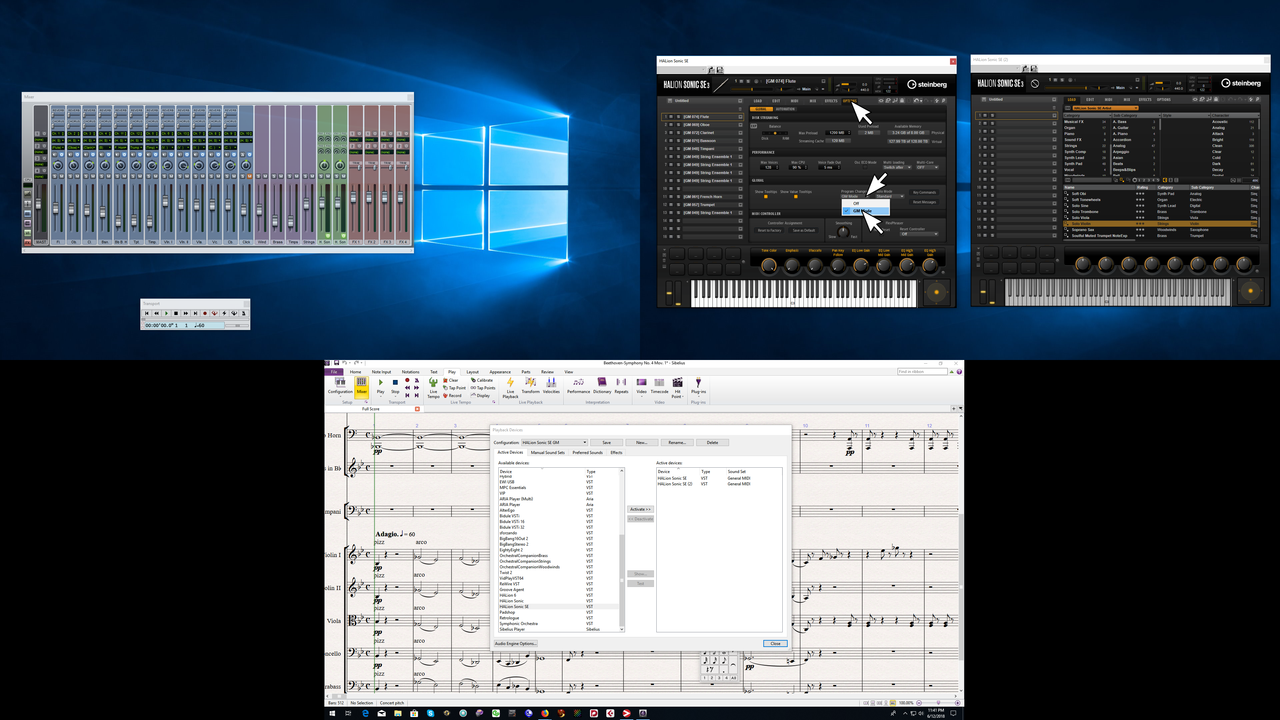This screenshot has width=1280, height=720.
Task: Open the playback Dictionary icon
Action: 602,384
